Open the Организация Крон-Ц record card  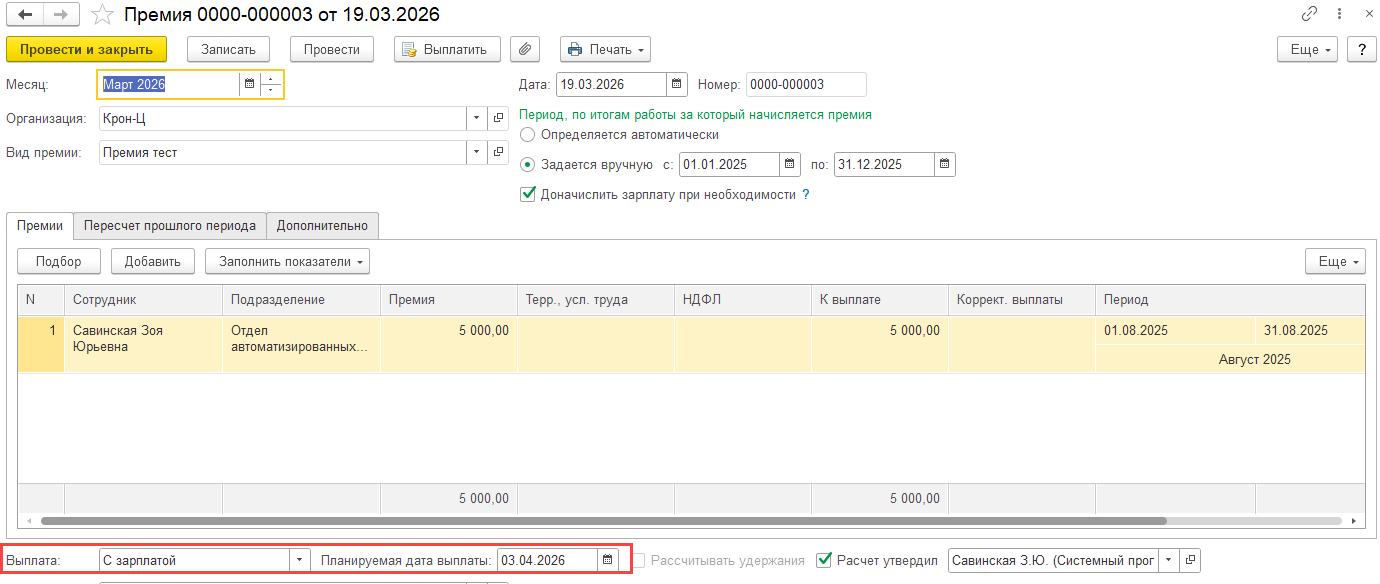click(x=498, y=119)
